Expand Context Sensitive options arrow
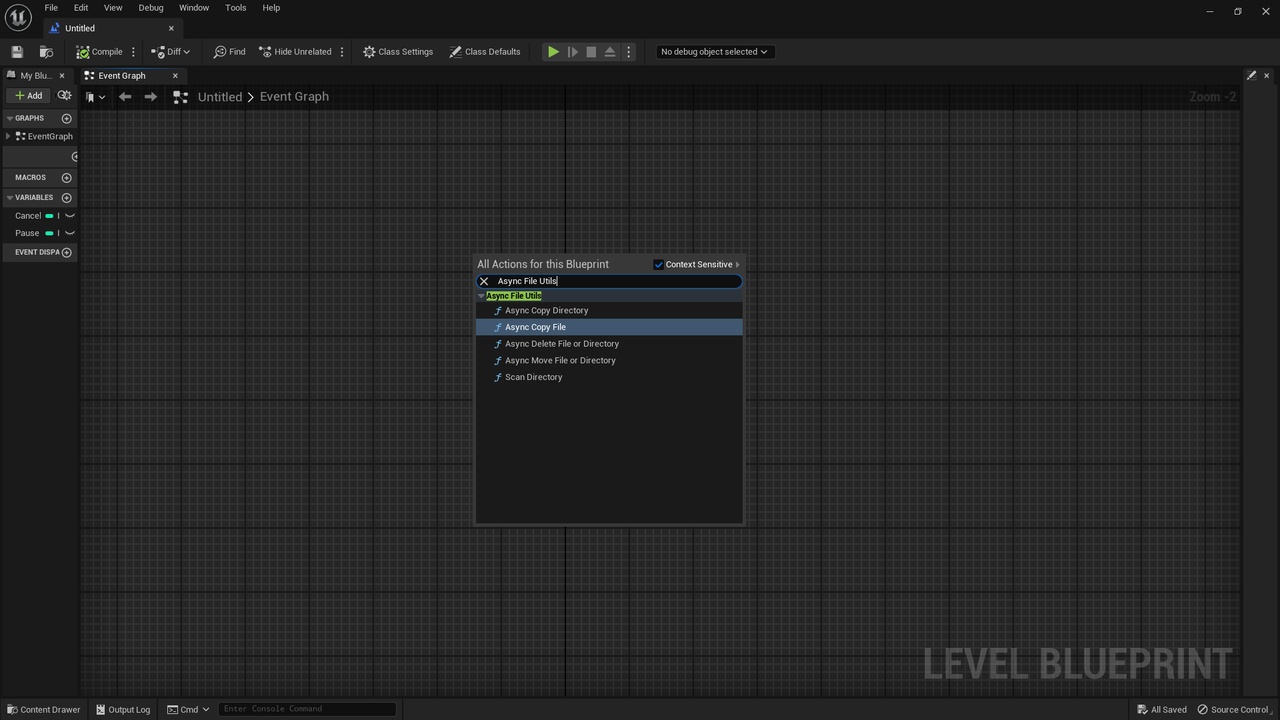This screenshot has height=720, width=1280. (738, 265)
